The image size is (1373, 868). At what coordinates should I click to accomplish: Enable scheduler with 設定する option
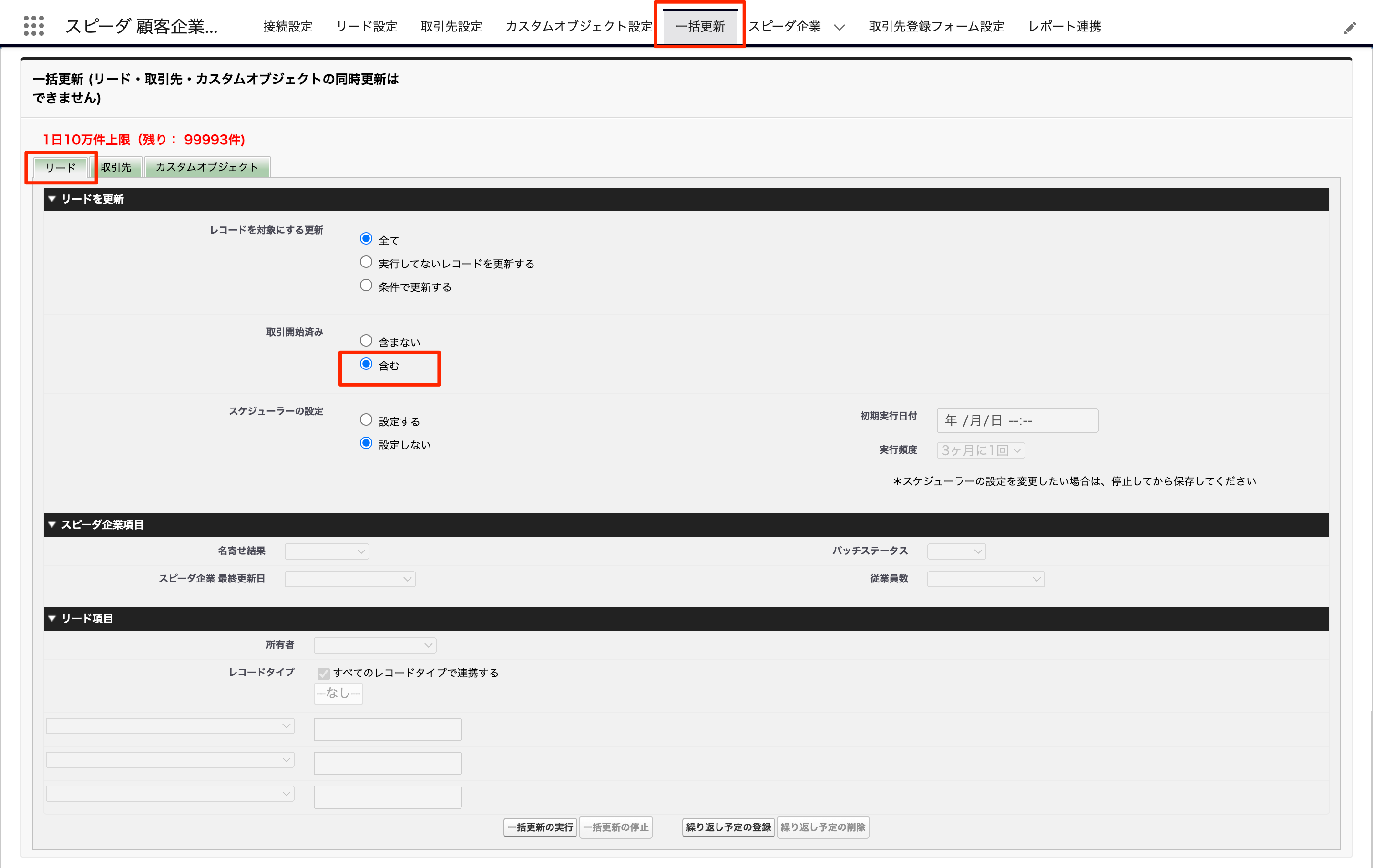click(366, 420)
